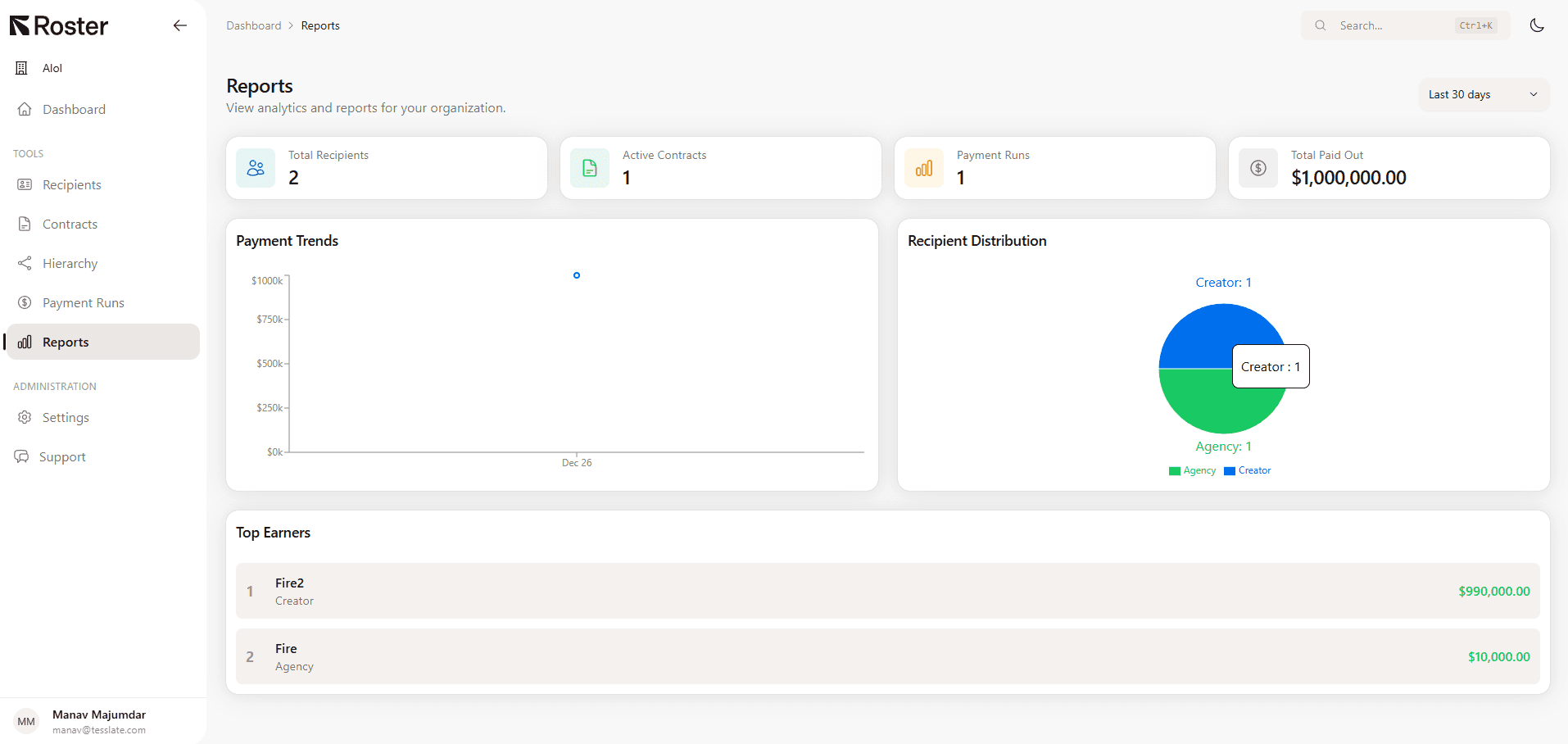Toggle dark mode with the moon icon
Screen dimensions: 1568x744
coord(1537,25)
